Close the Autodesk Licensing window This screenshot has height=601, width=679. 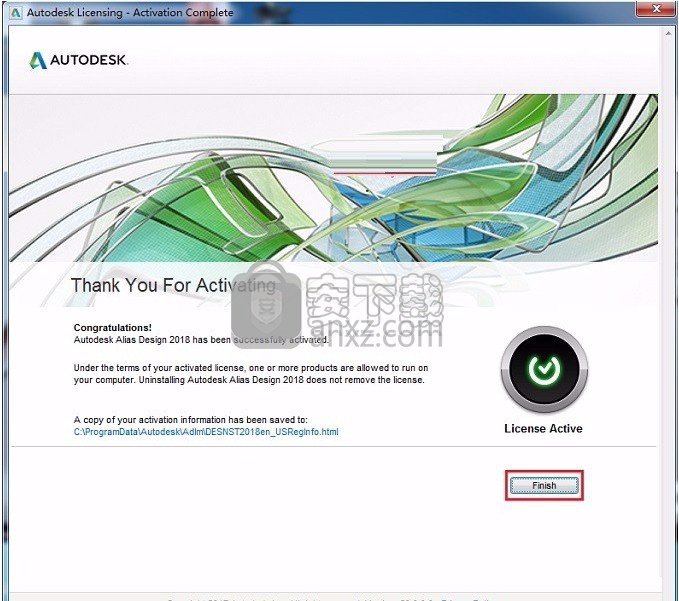[x=656, y=8]
